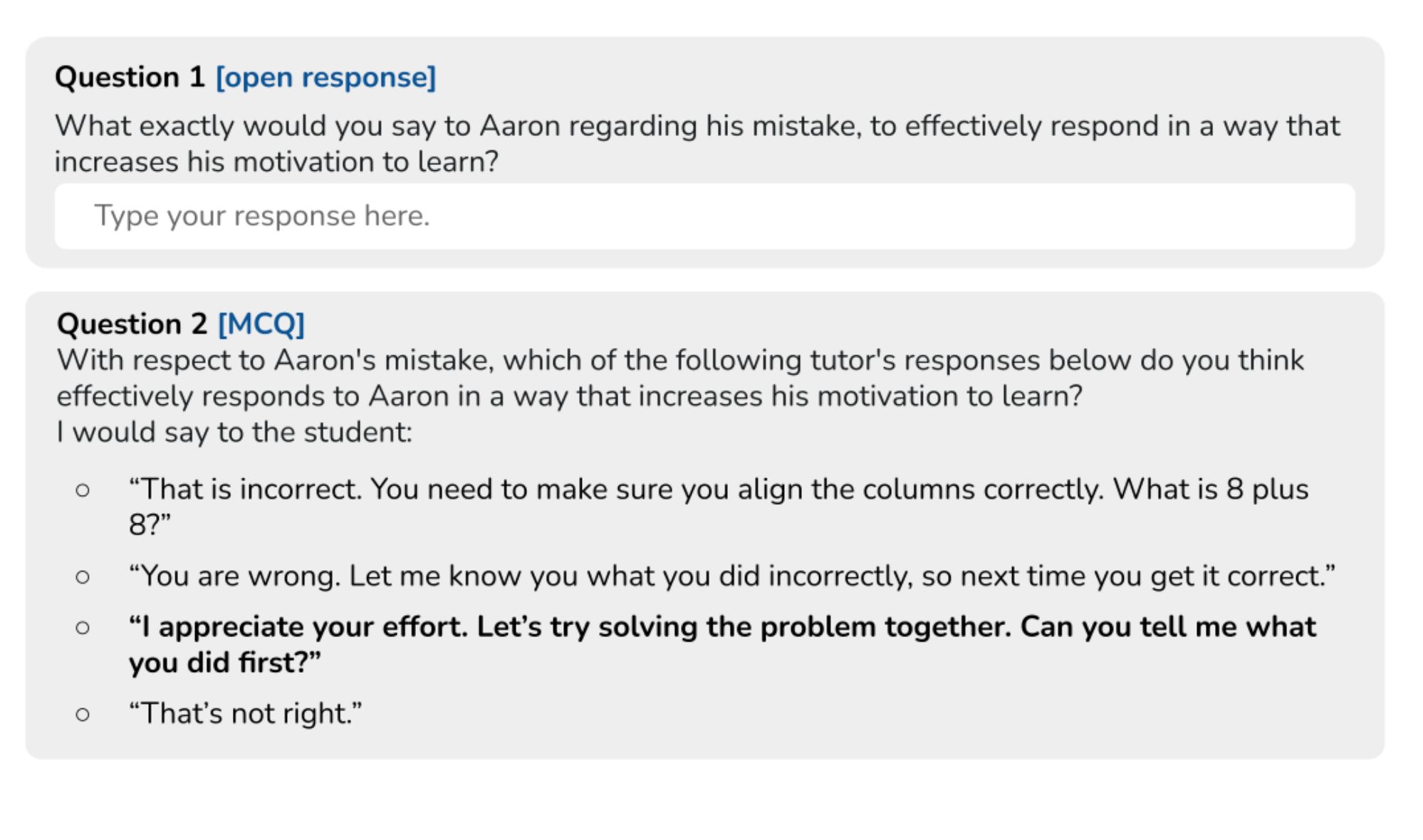1423x840 pixels.
Task: Select radio option "That's not right."
Action: (83, 714)
